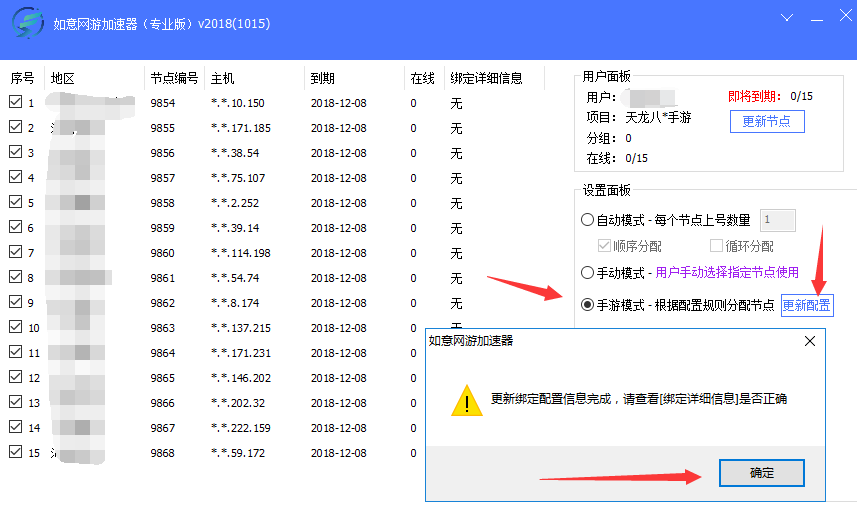Click the 即将到期 label in user panel
This screenshot has height=515, width=857.
pos(755,96)
